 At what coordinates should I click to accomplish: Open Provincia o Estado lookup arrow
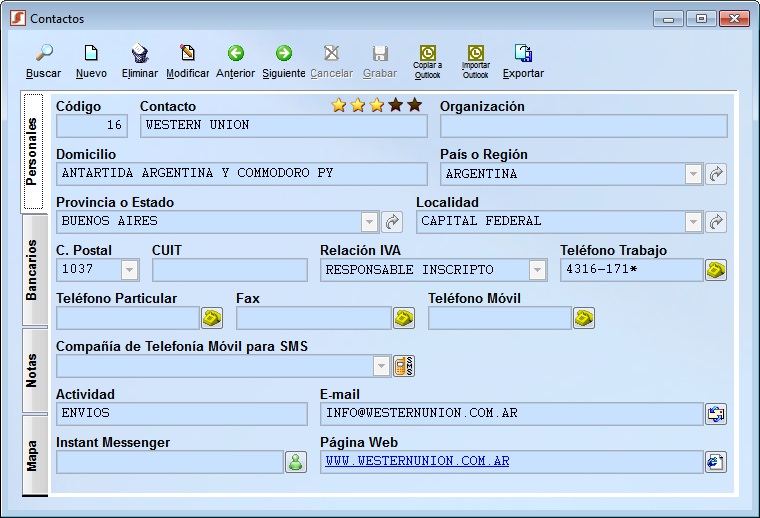pos(392,222)
